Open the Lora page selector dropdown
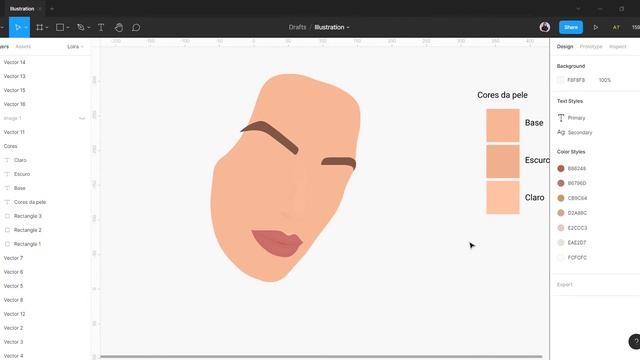Image resolution: width=640 pixels, height=360 pixels. [x=75, y=47]
